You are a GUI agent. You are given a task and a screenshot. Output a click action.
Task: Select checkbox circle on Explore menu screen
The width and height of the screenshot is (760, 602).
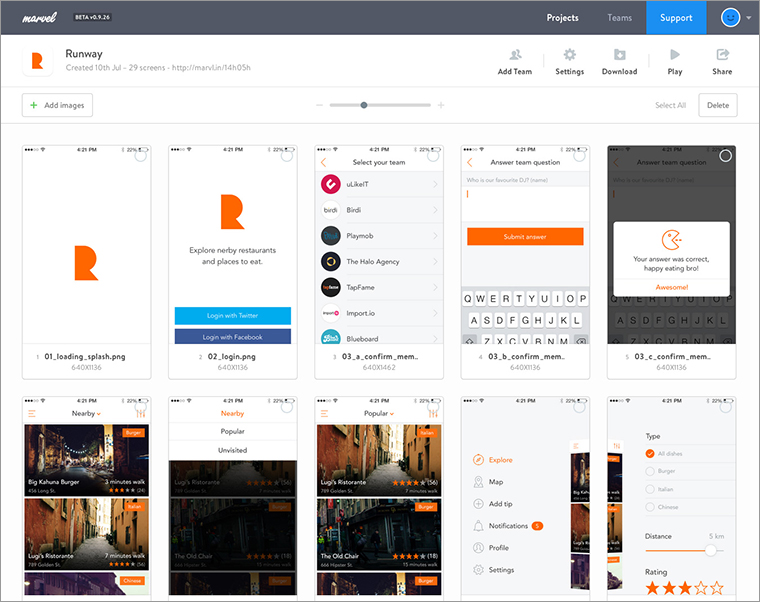pyautogui.click(x=579, y=407)
